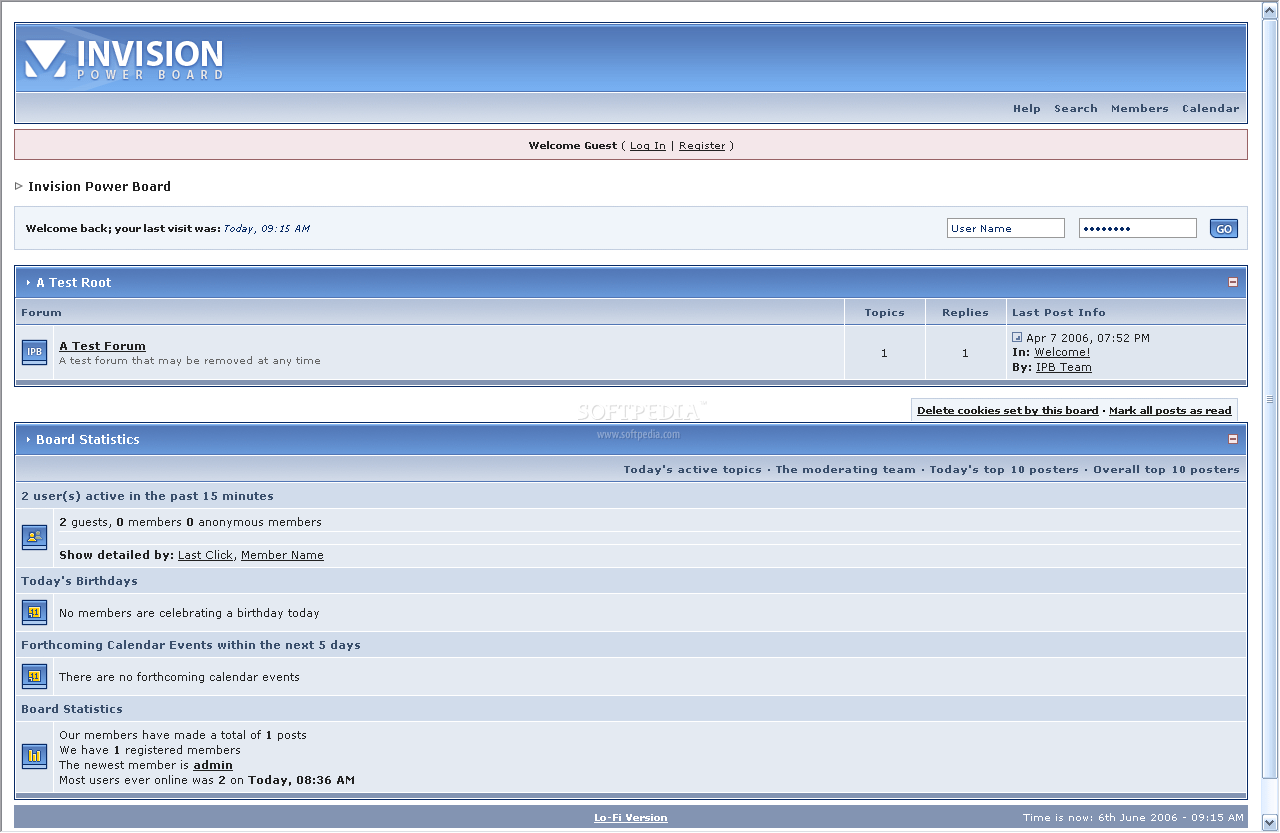Image resolution: width=1280 pixels, height=833 pixels.
Task: Show detailed by Last Click
Action: pyautogui.click(x=205, y=555)
